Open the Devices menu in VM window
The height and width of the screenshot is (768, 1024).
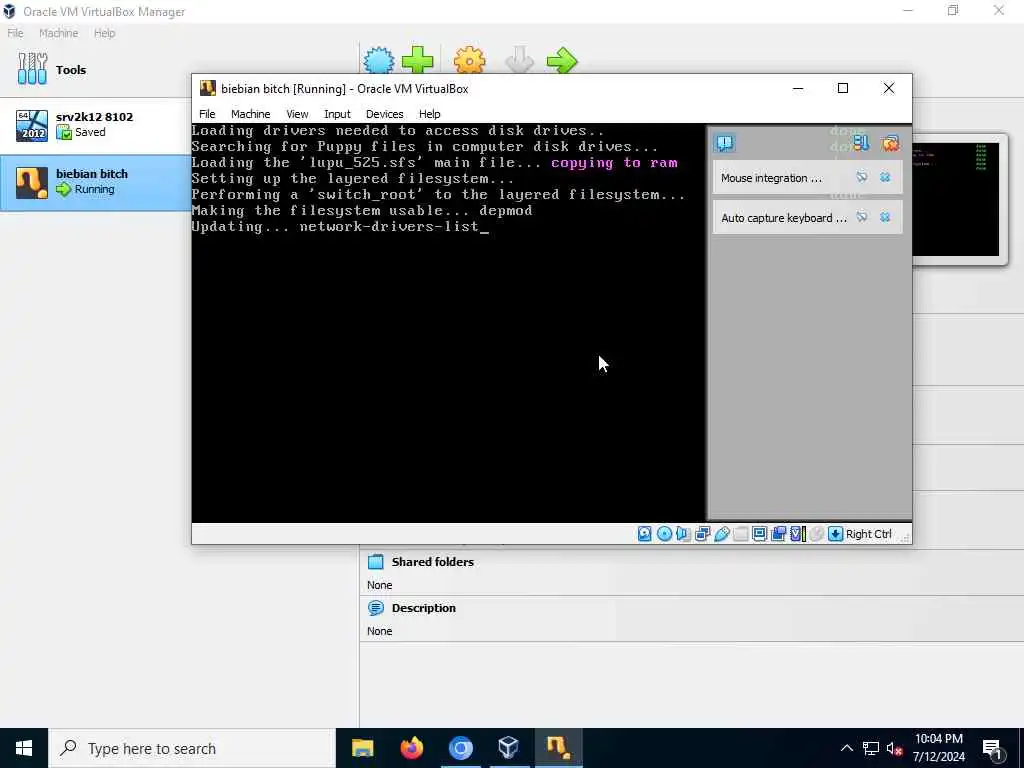point(384,114)
